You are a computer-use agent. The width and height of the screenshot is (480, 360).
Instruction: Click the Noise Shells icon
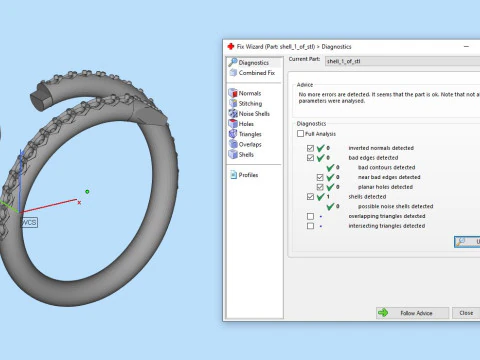(x=233, y=113)
